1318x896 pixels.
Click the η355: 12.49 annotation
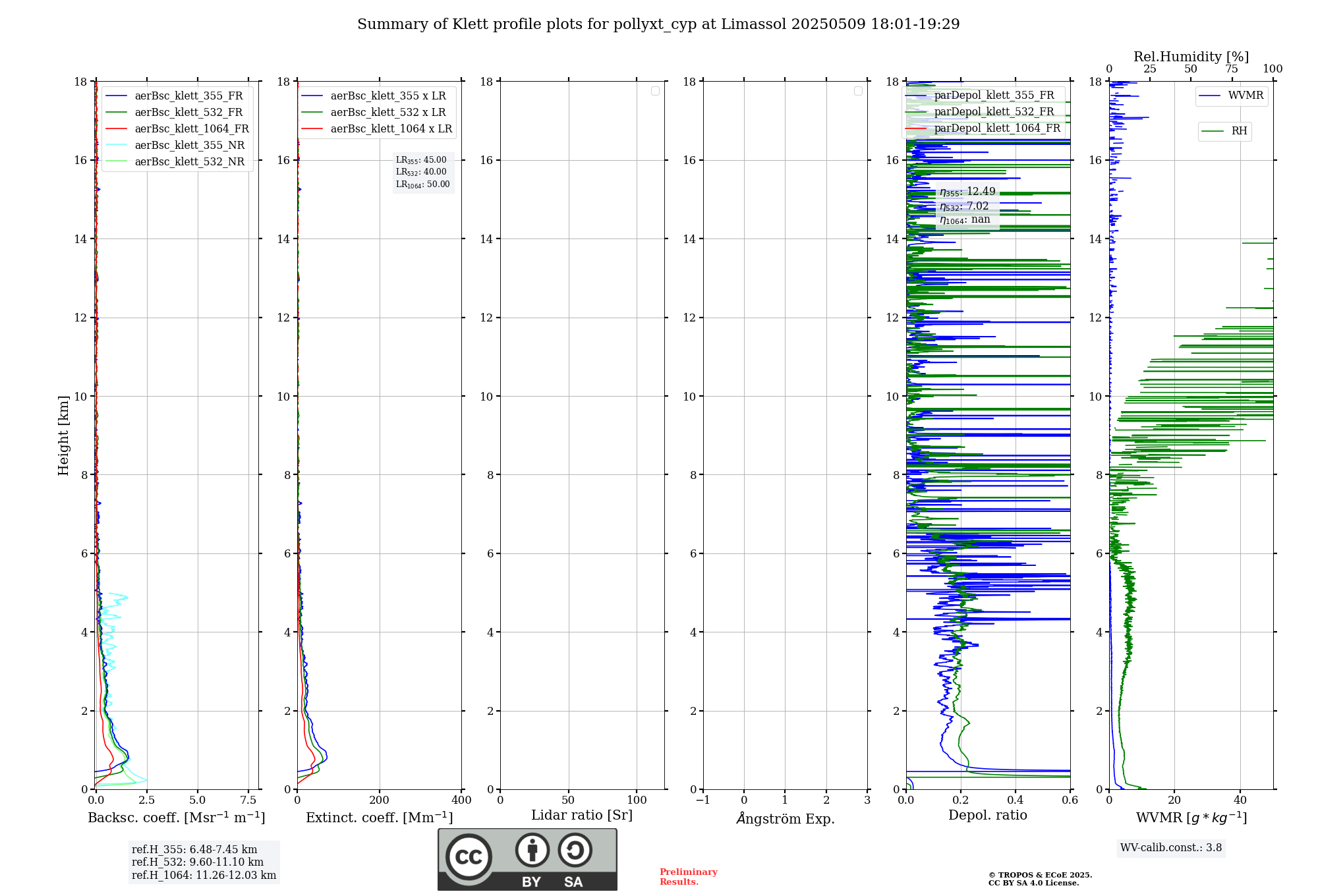[x=967, y=192]
